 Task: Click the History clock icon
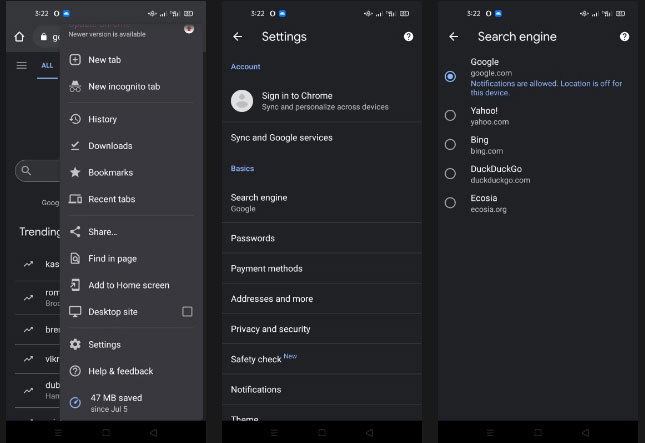[x=75, y=119]
